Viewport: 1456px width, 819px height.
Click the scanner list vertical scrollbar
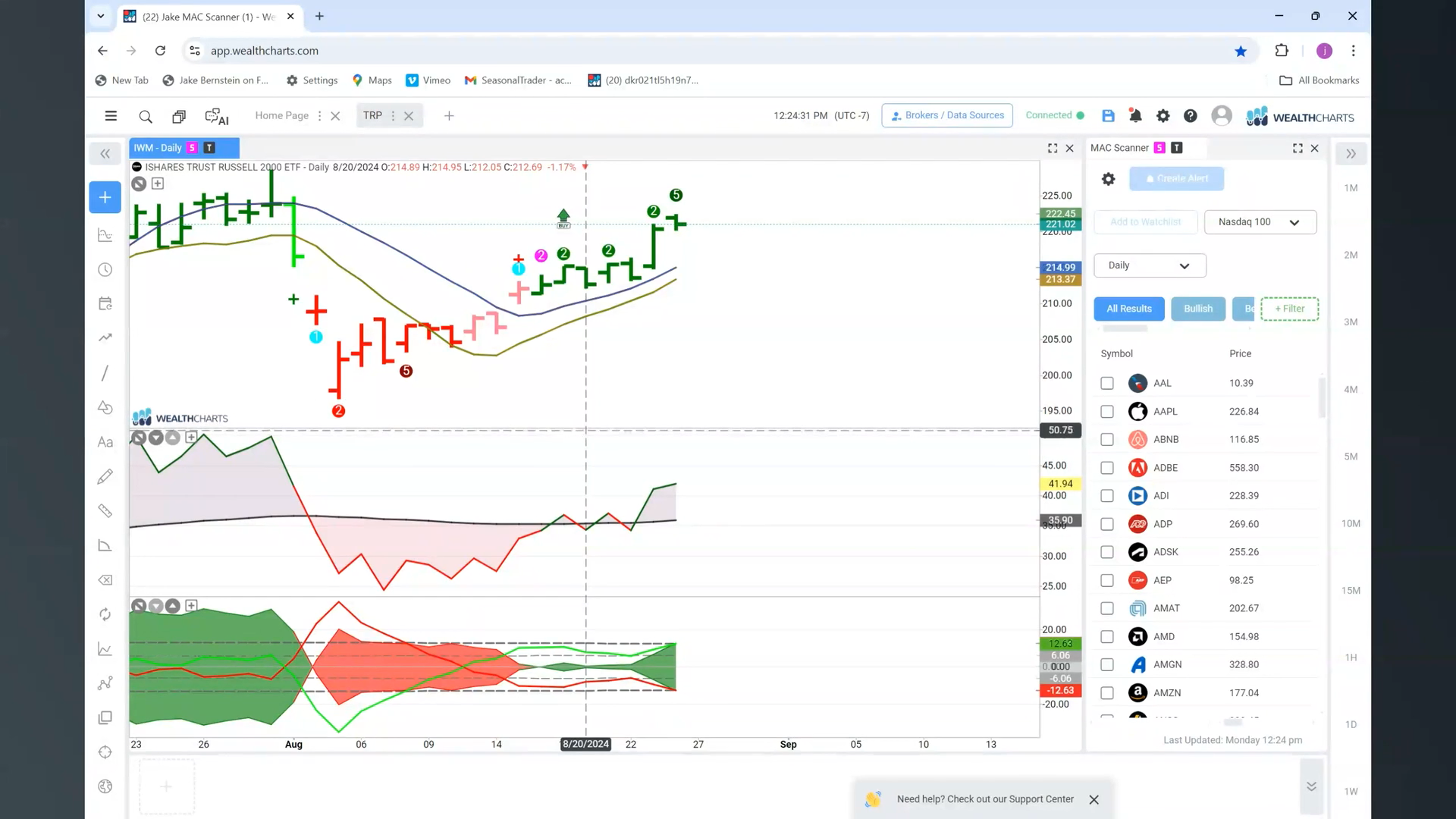[x=1322, y=398]
